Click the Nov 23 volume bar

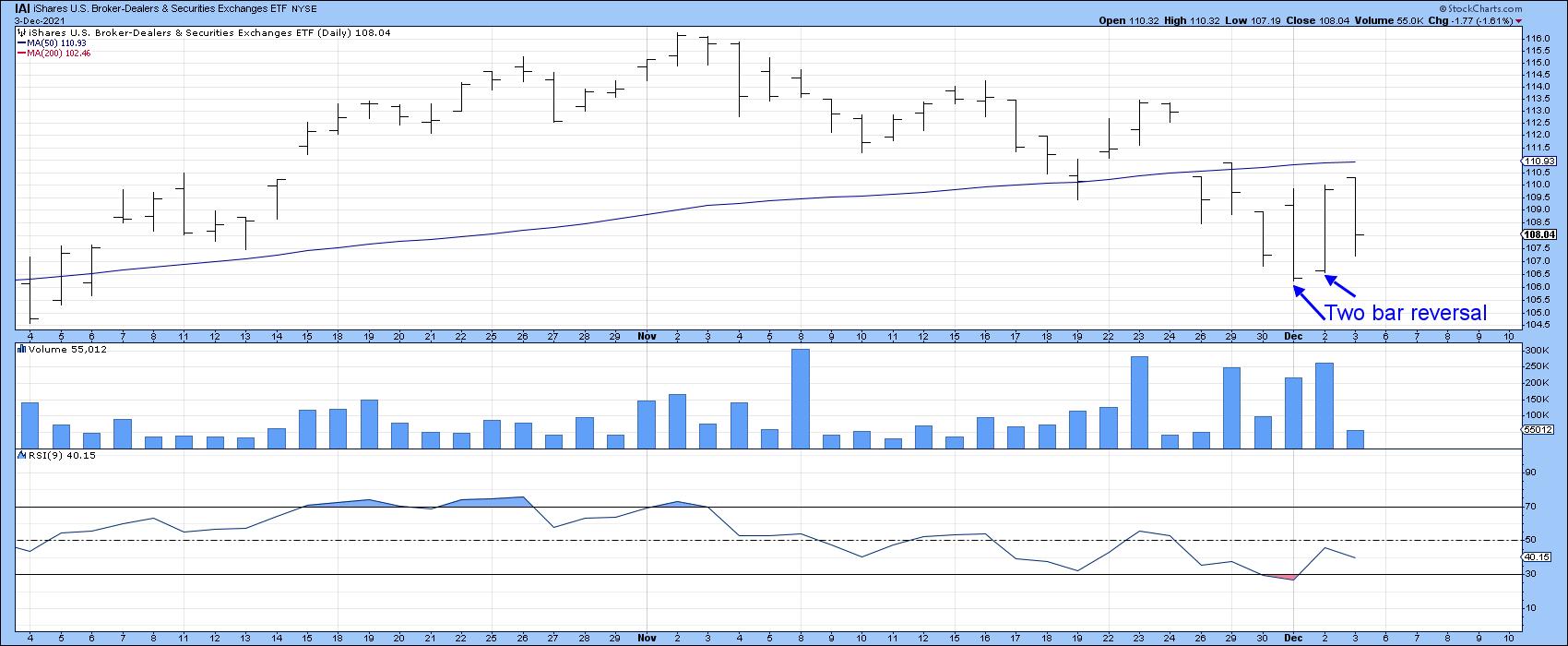[1139, 402]
